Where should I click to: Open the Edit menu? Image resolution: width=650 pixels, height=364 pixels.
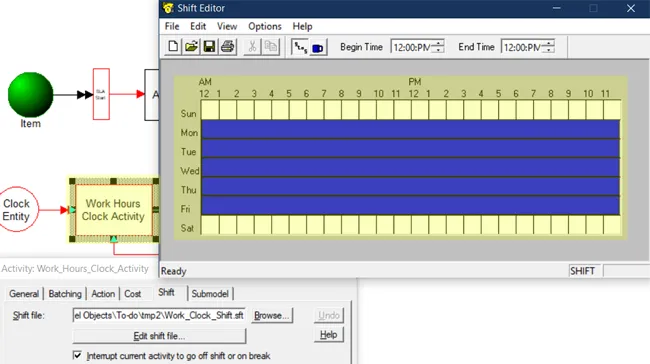click(198, 26)
